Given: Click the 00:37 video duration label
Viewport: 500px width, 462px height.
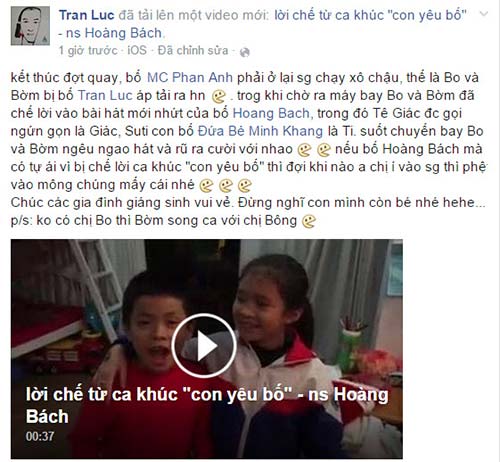Looking at the screenshot, I should click(x=40, y=436).
